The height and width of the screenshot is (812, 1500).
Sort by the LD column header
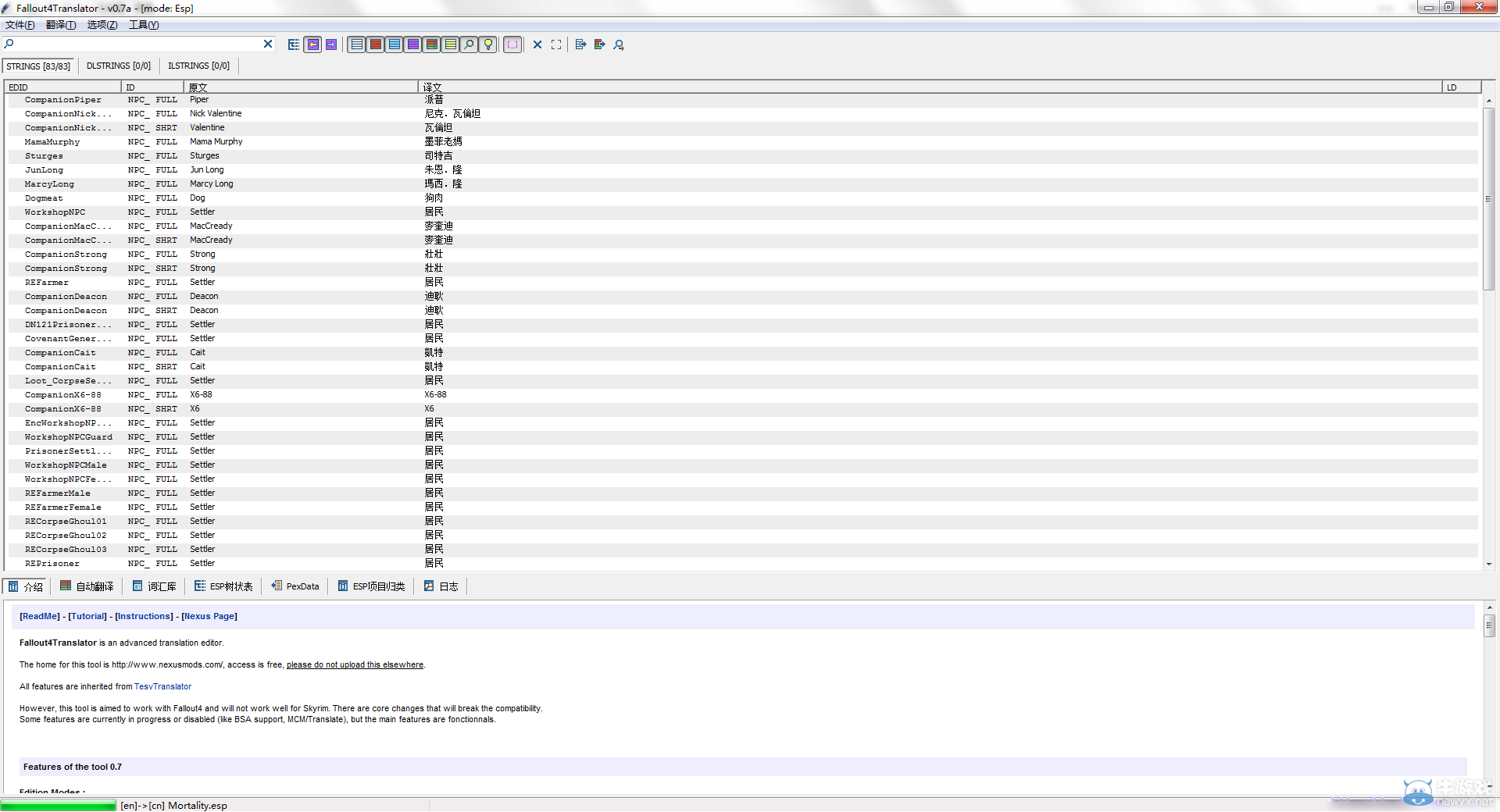tap(1461, 87)
